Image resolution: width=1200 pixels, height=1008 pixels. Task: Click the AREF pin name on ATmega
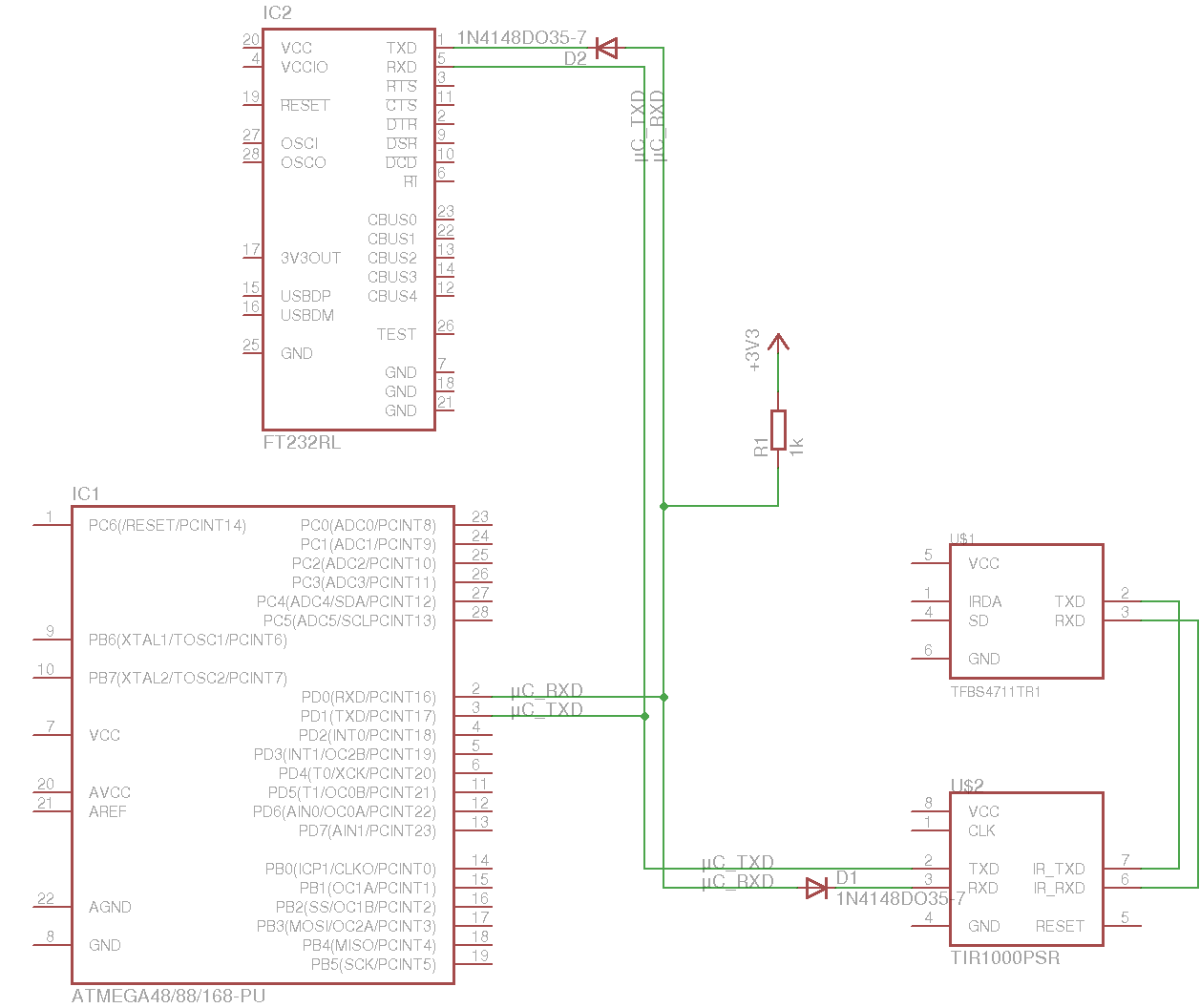pyautogui.click(x=108, y=811)
